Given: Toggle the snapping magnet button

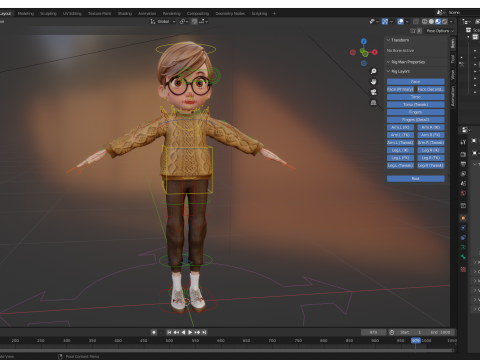Looking at the screenshot, I should pyautogui.click(x=194, y=21).
